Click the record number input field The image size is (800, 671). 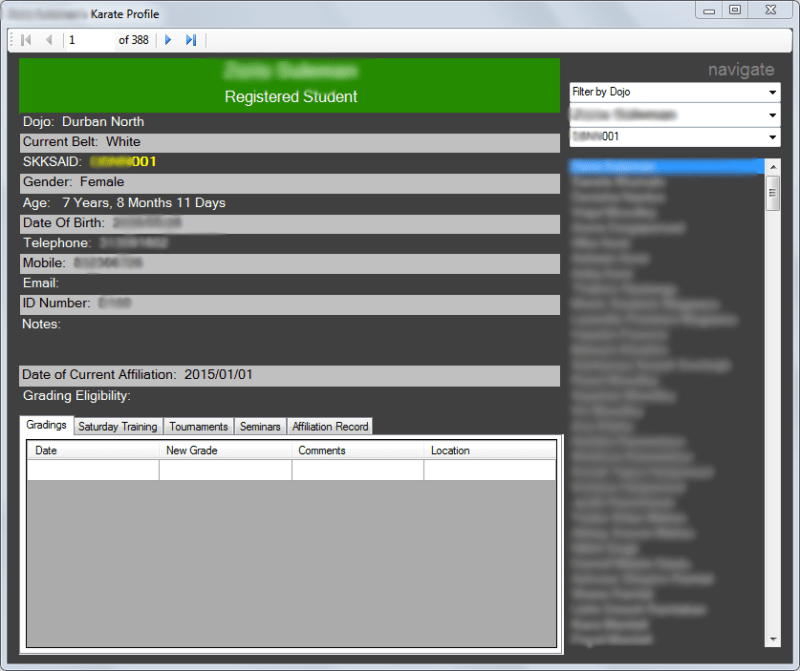[90, 40]
